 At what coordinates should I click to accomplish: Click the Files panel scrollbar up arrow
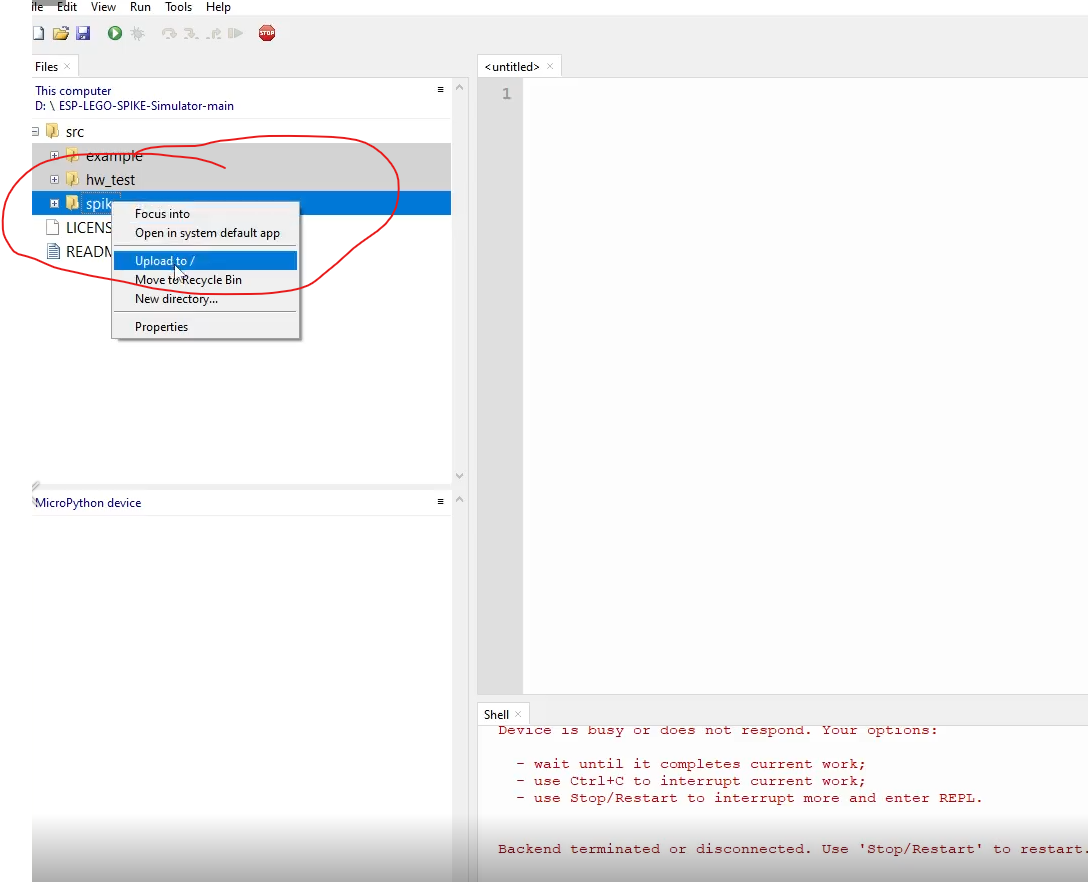(459, 86)
